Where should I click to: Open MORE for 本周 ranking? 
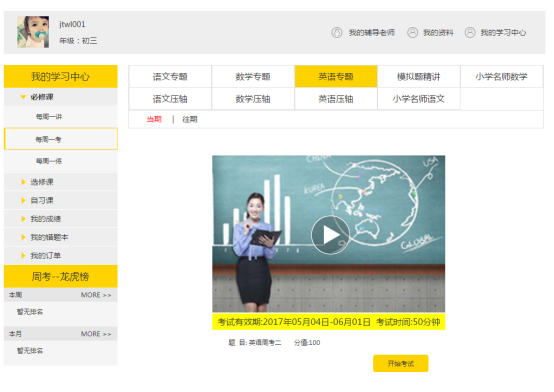(96, 295)
